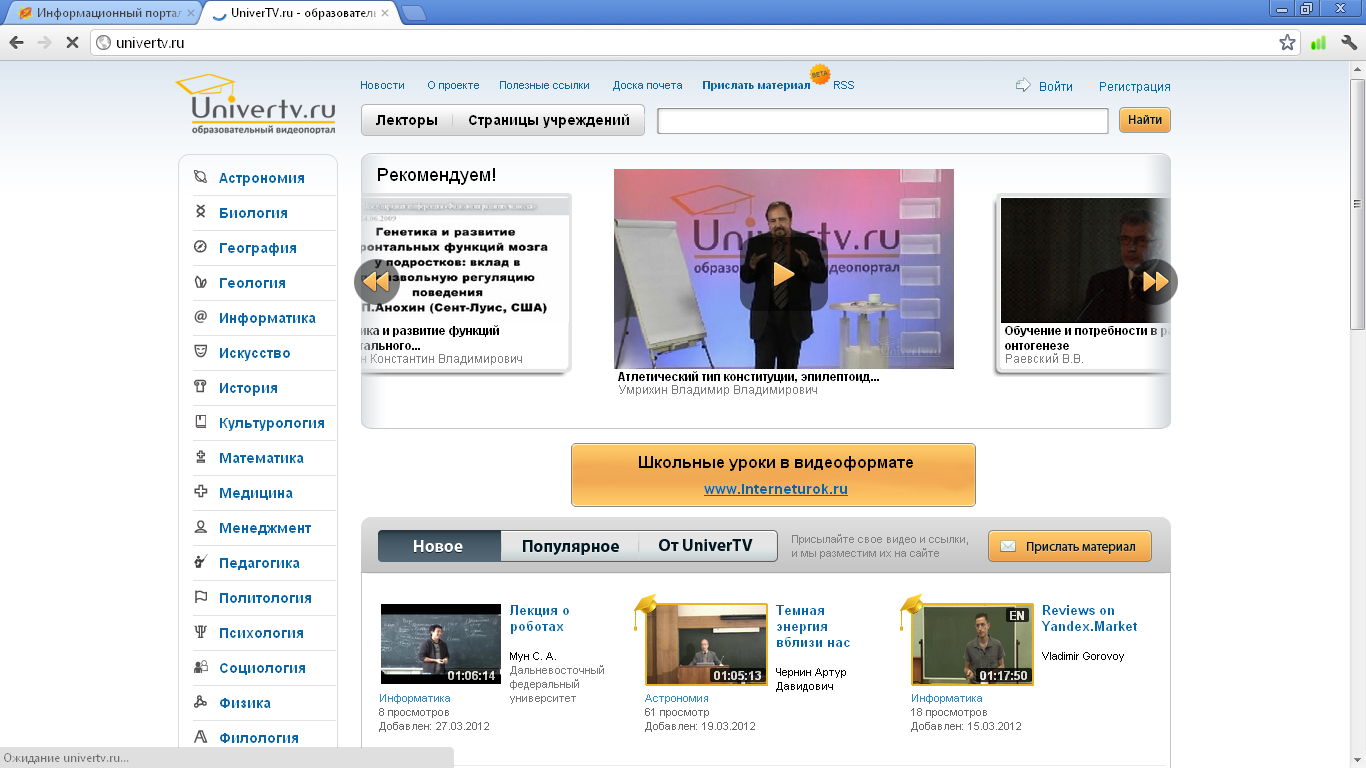Click the Геология category icon
The width and height of the screenshot is (1366, 768).
click(x=200, y=283)
